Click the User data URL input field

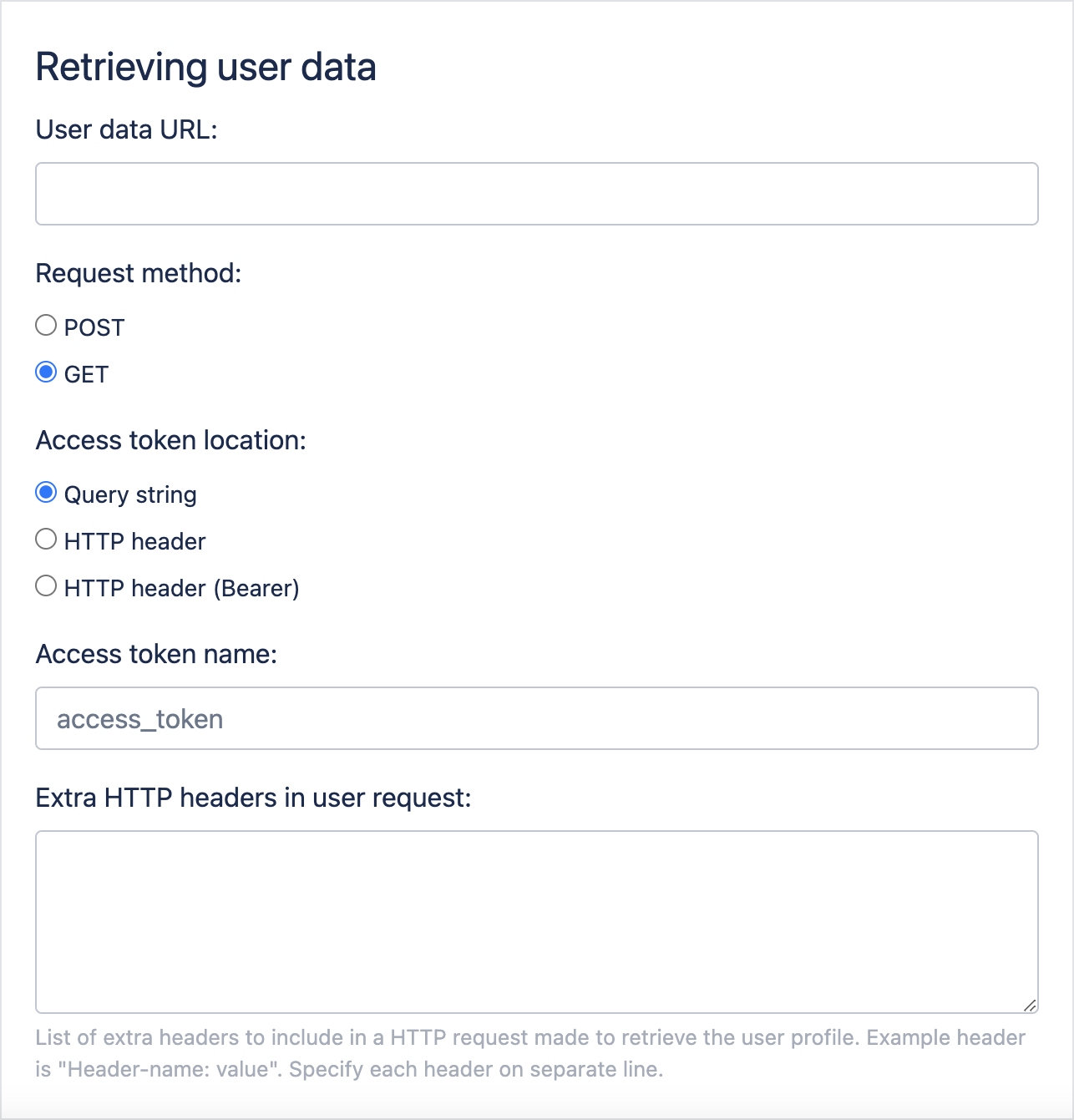536,194
